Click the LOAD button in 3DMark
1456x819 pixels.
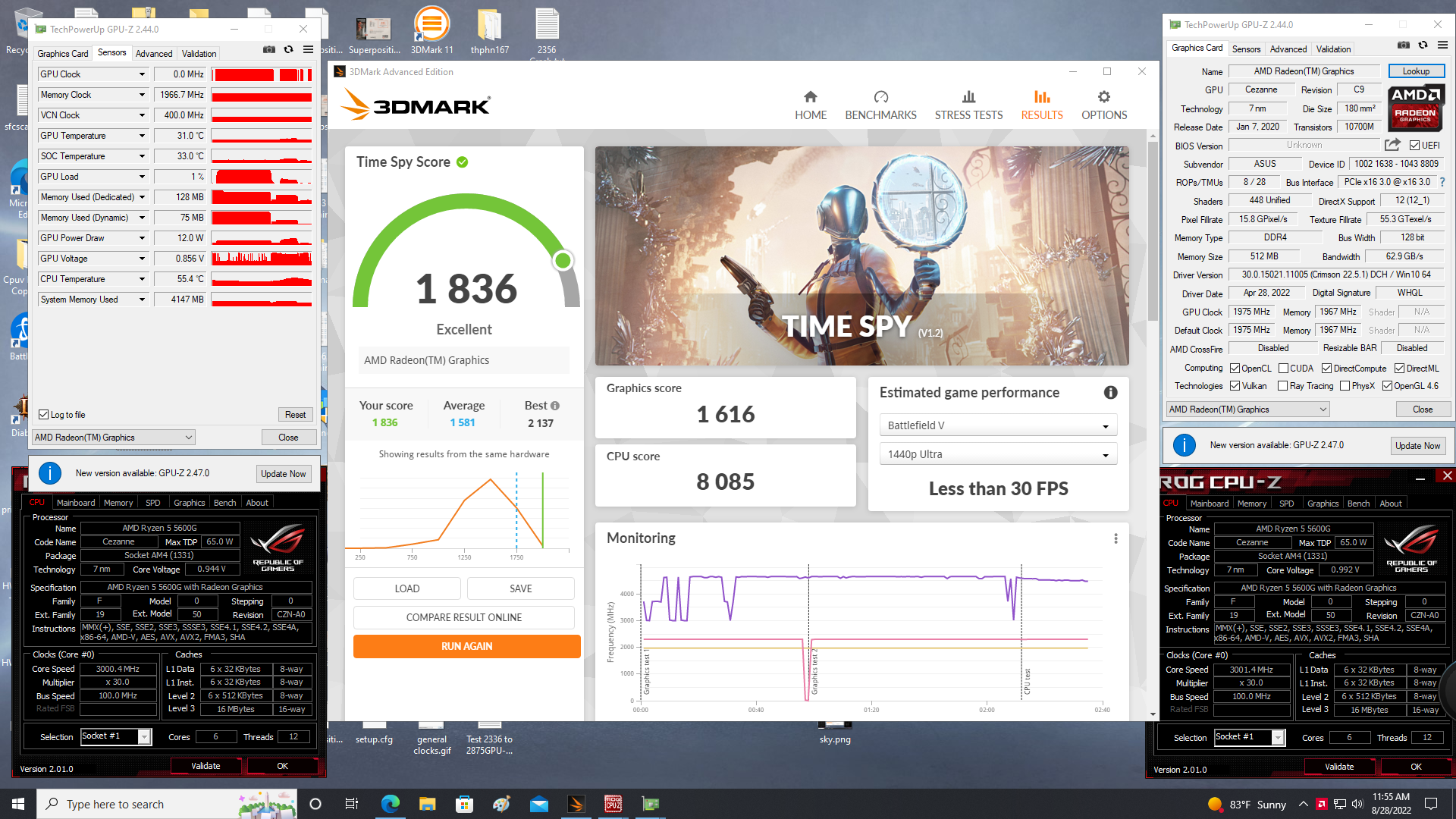pyautogui.click(x=407, y=588)
